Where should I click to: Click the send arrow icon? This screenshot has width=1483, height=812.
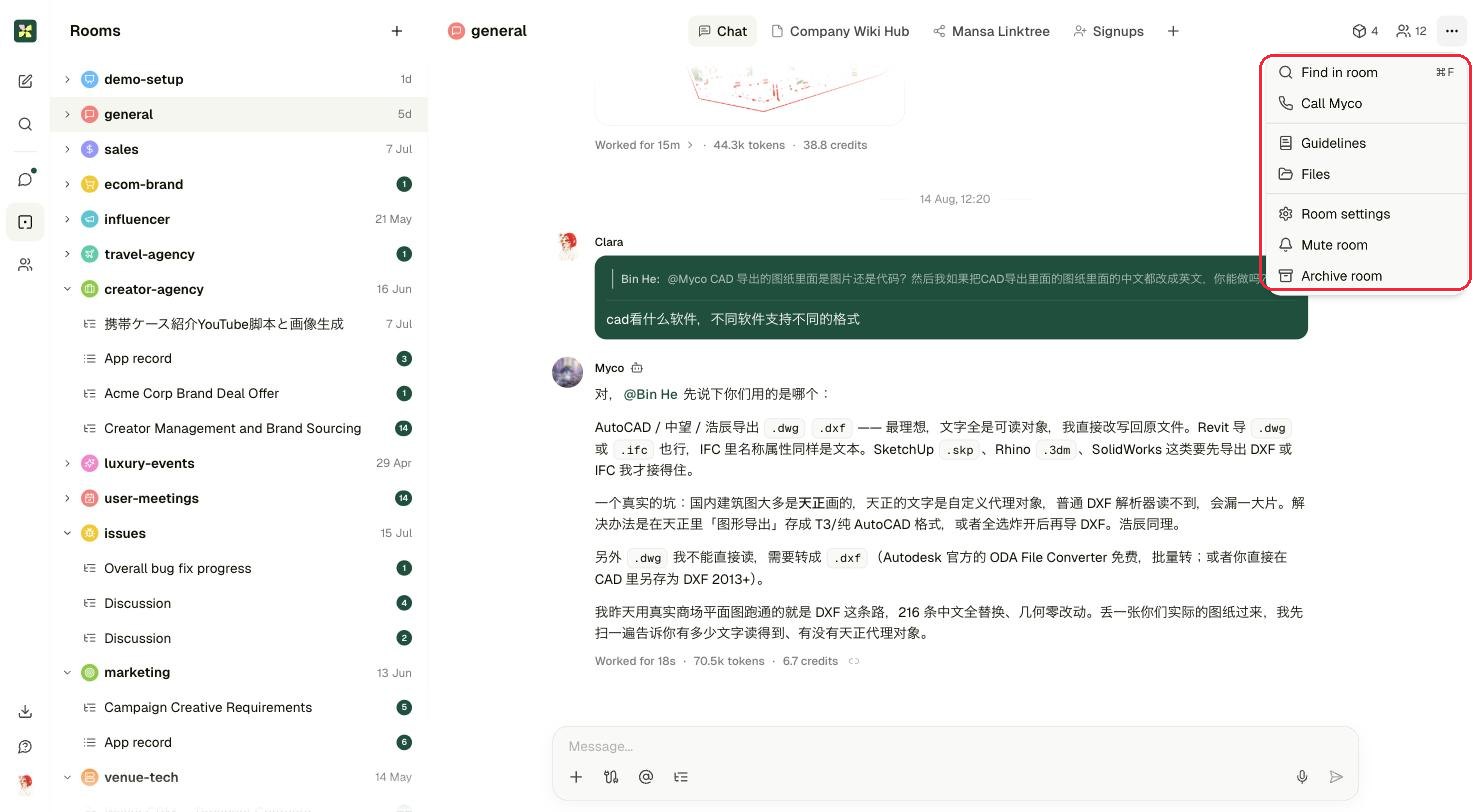(1336, 777)
